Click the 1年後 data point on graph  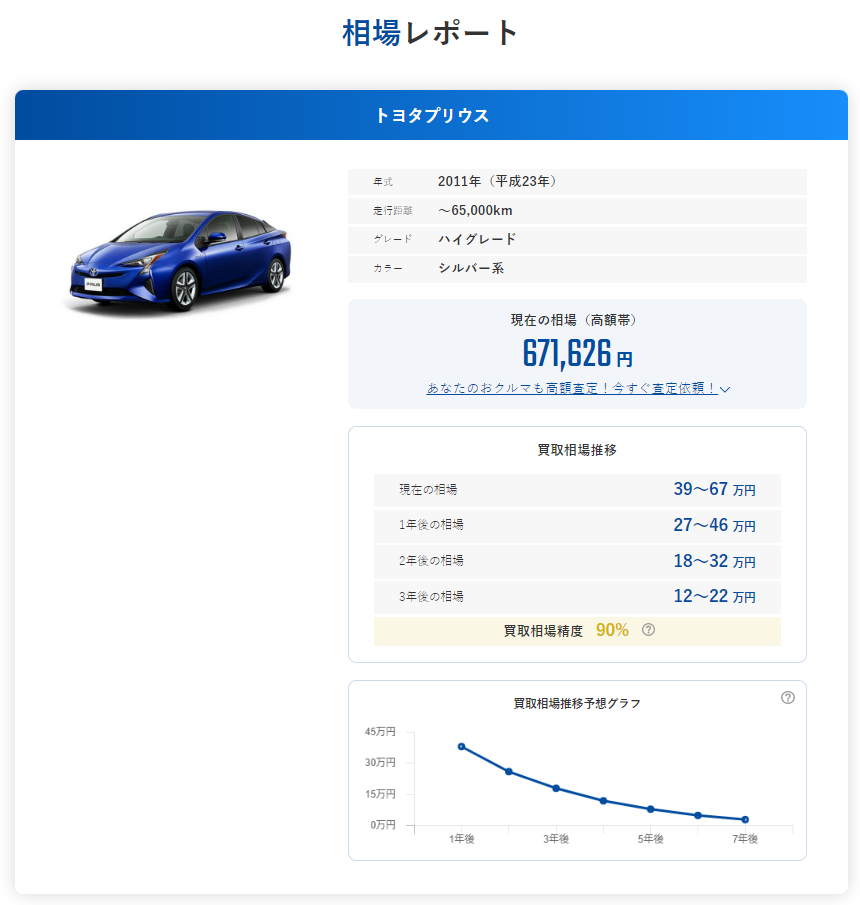click(461, 746)
